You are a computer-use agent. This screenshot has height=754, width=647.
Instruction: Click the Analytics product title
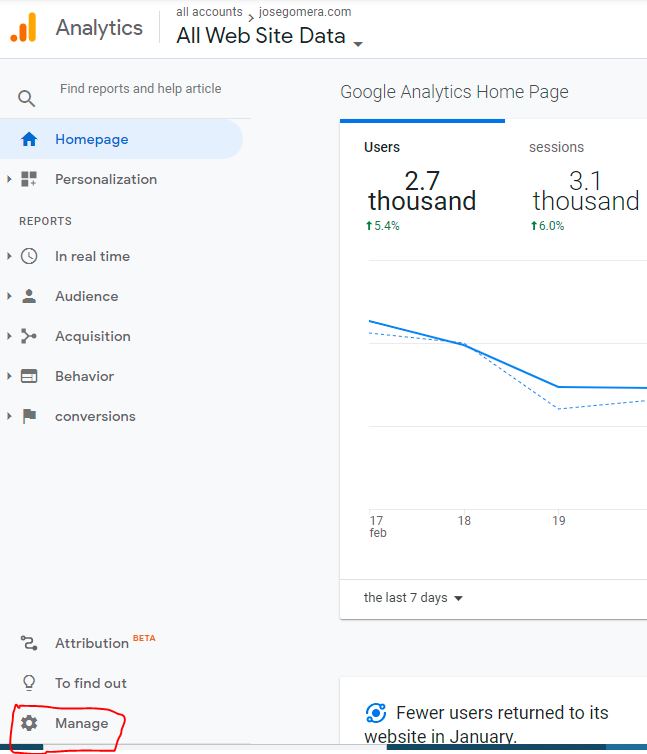click(x=99, y=28)
